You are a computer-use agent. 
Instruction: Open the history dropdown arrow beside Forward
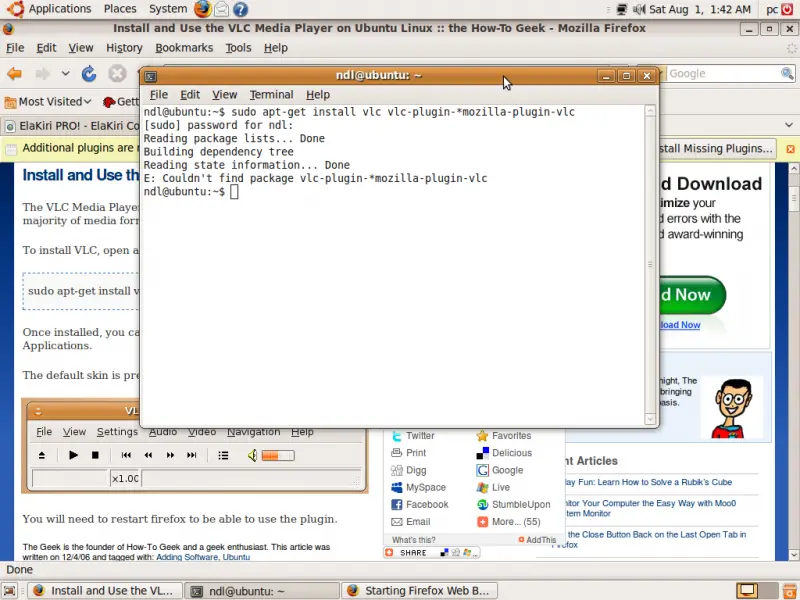point(65,74)
